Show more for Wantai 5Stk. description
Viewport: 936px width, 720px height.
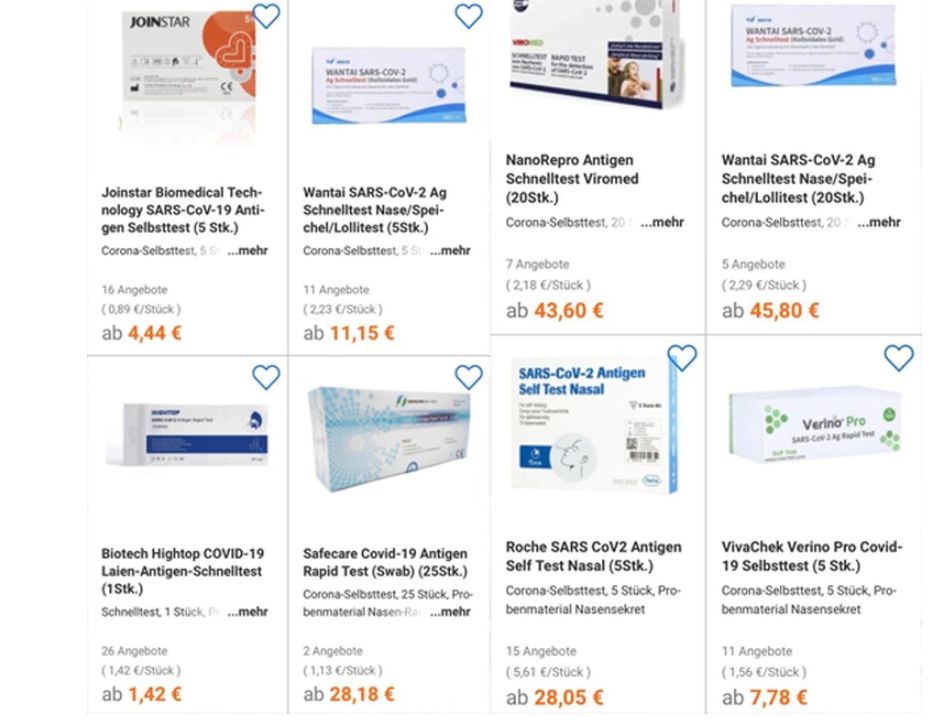coord(450,251)
